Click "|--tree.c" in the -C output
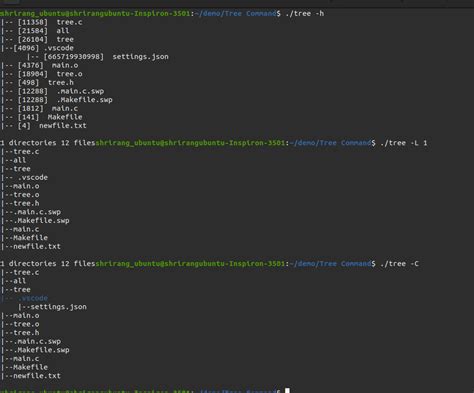 pyautogui.click(x=20, y=272)
